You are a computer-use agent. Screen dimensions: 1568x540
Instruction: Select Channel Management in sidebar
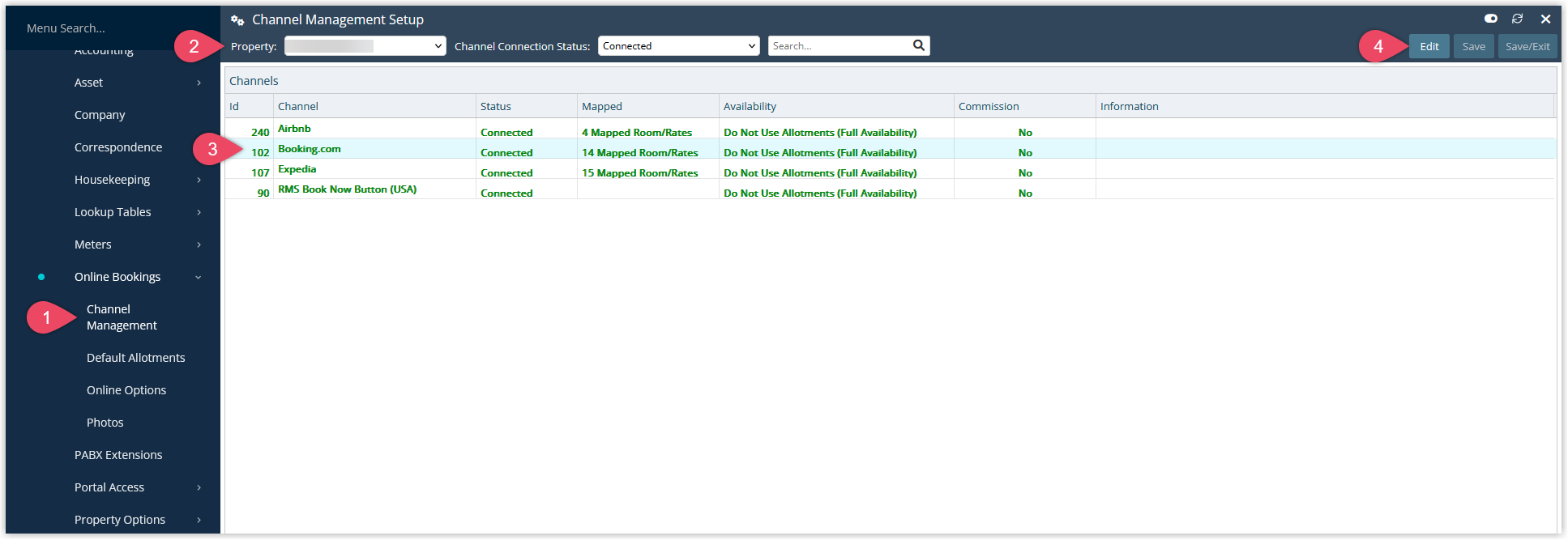click(x=122, y=317)
